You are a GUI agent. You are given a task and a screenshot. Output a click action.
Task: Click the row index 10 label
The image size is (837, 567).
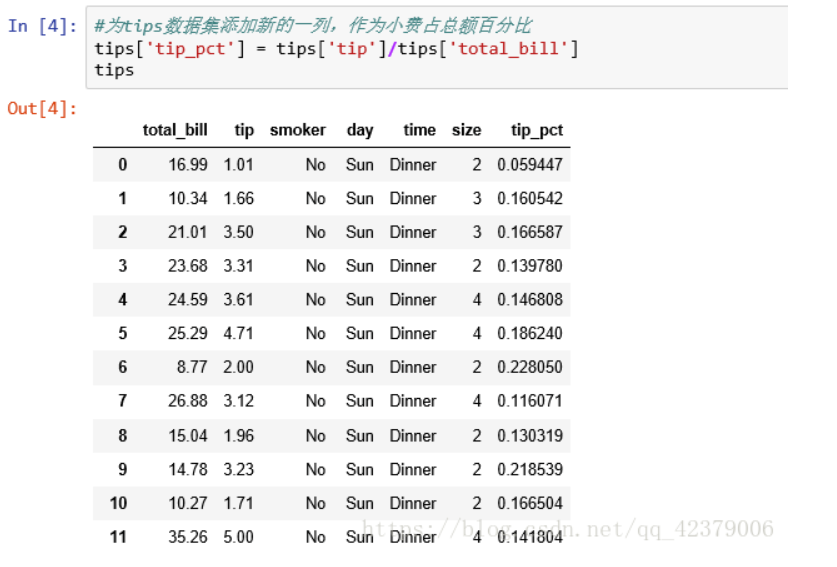coord(119,503)
